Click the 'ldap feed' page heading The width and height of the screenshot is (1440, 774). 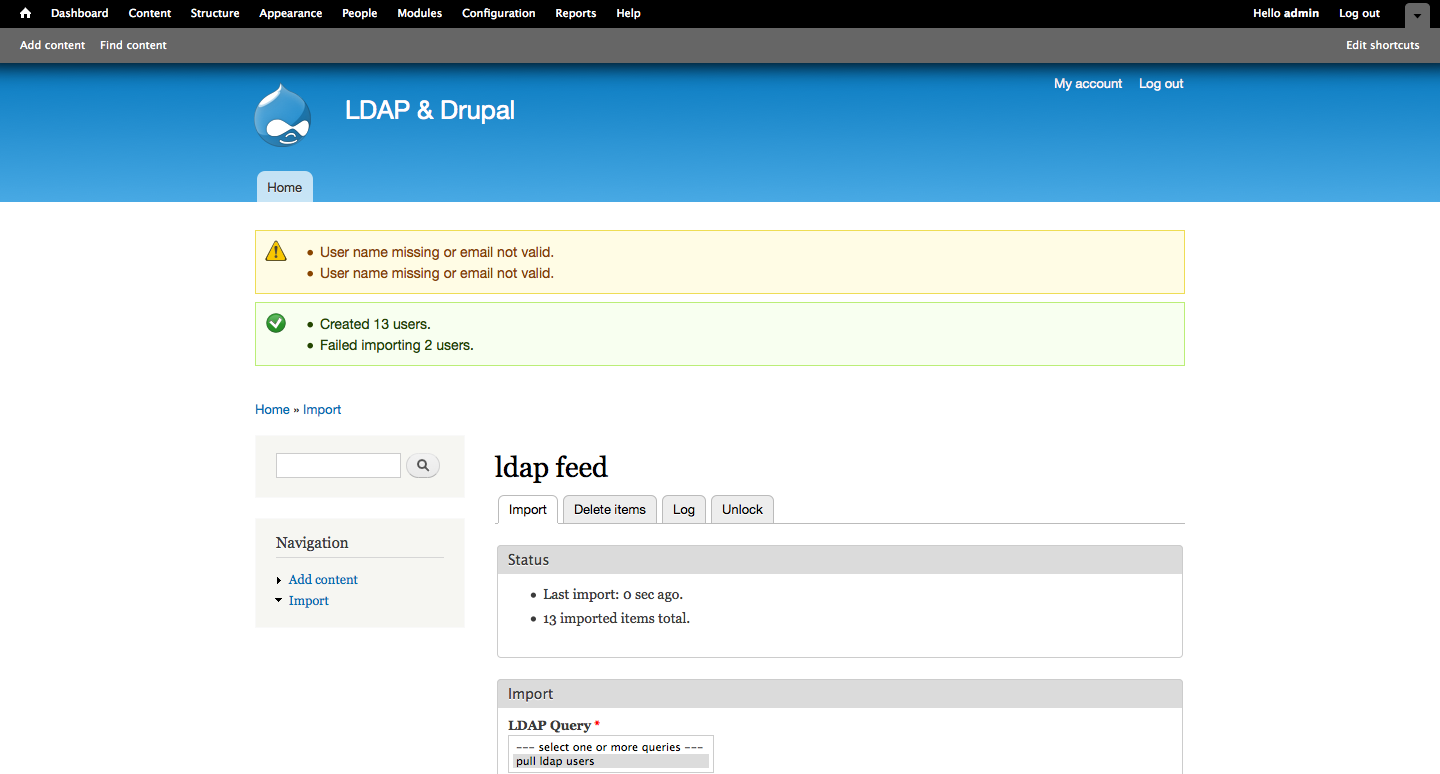551,467
